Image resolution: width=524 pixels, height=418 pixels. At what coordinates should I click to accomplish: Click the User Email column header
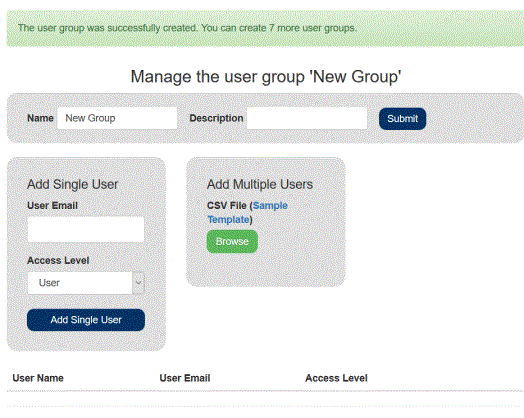pos(185,378)
